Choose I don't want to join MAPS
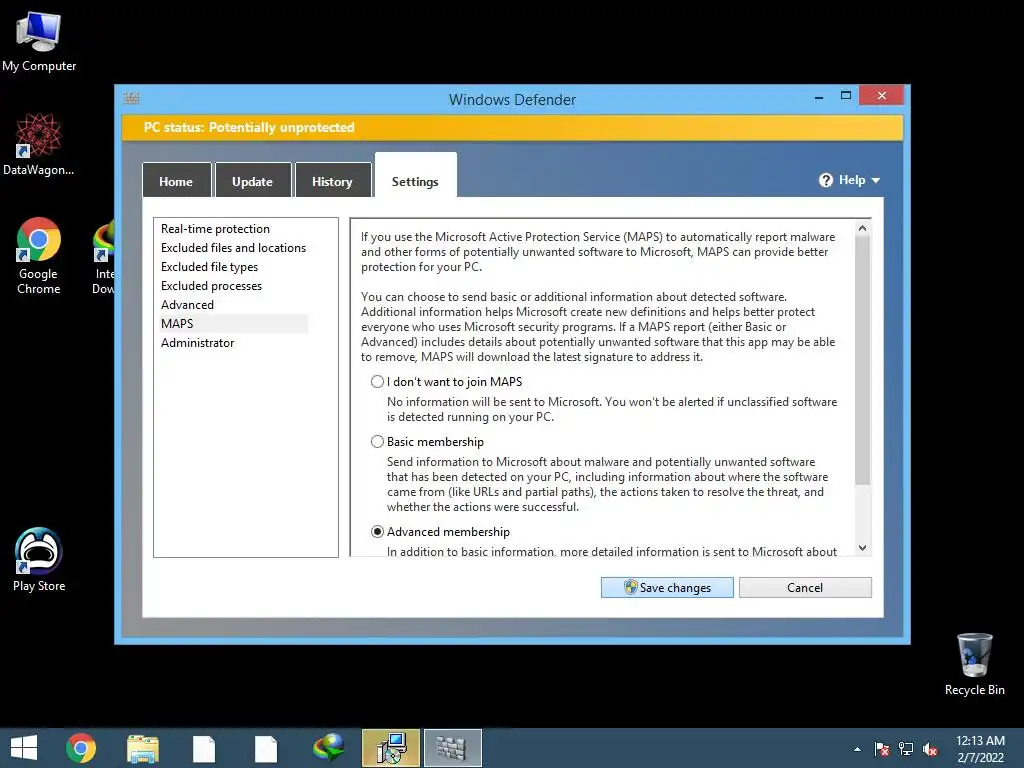Viewport: 1024px width, 768px height. (377, 381)
